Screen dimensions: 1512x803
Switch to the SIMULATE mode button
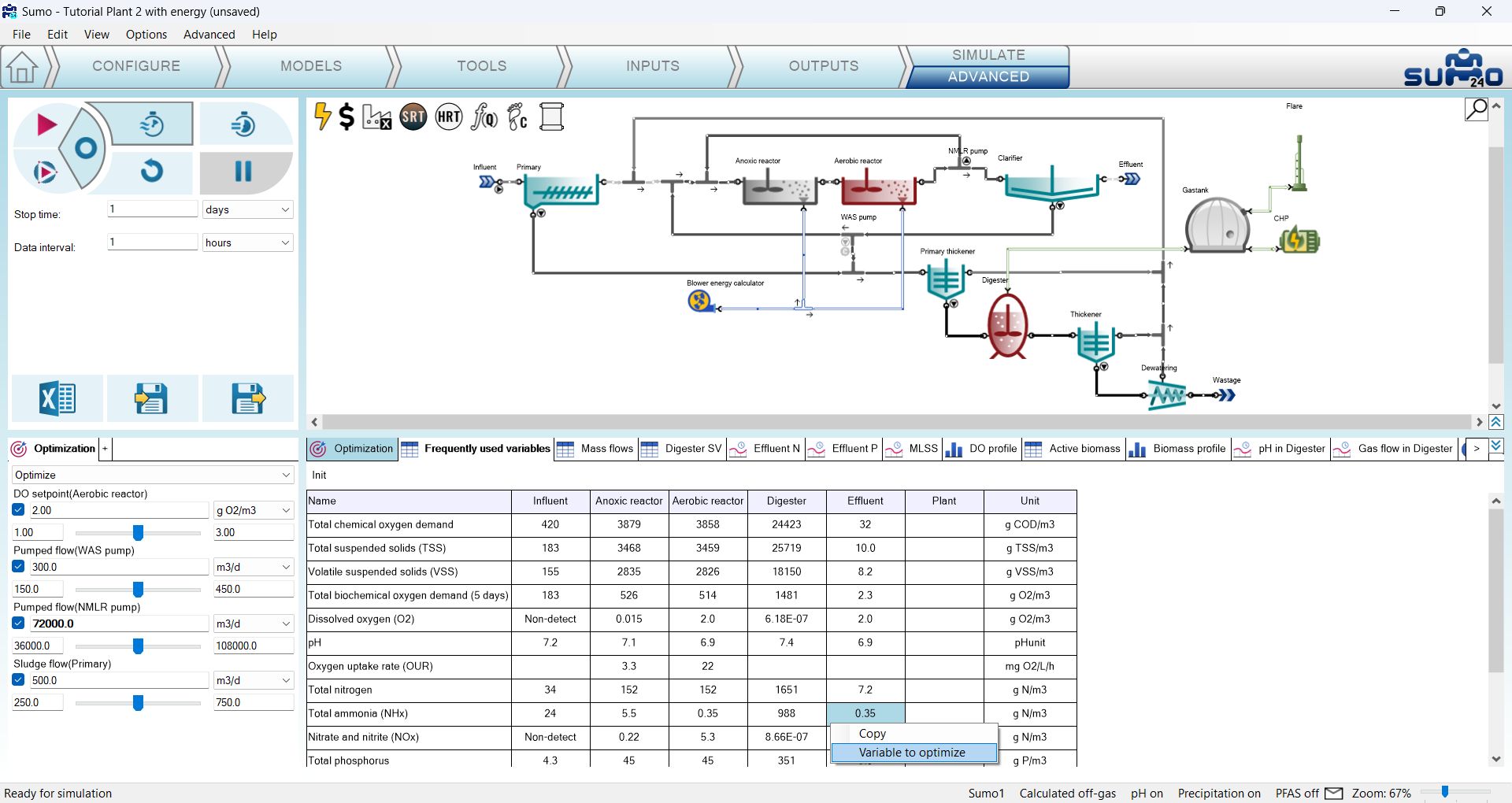[988, 55]
